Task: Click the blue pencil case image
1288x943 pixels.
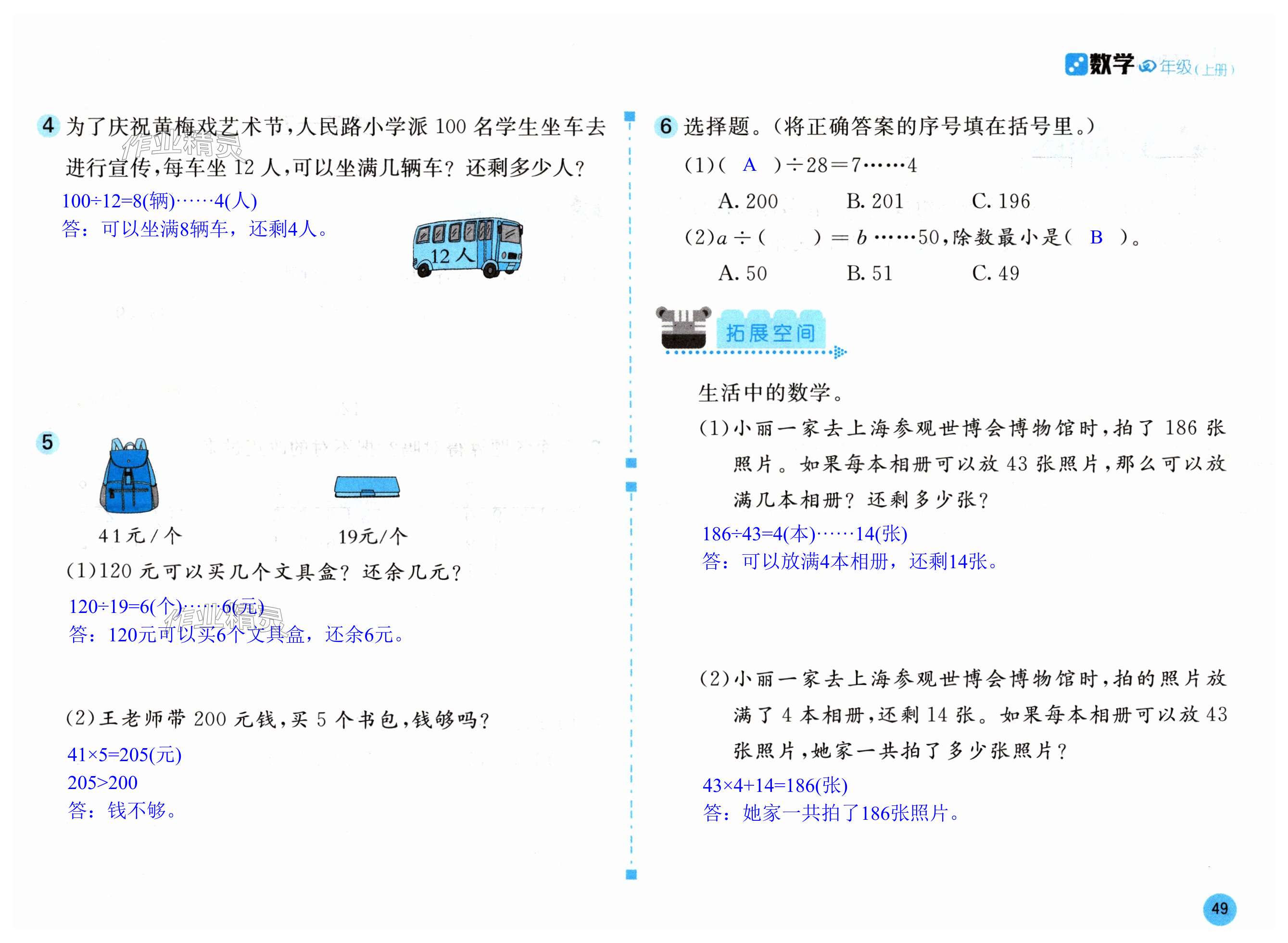Action: [x=367, y=487]
